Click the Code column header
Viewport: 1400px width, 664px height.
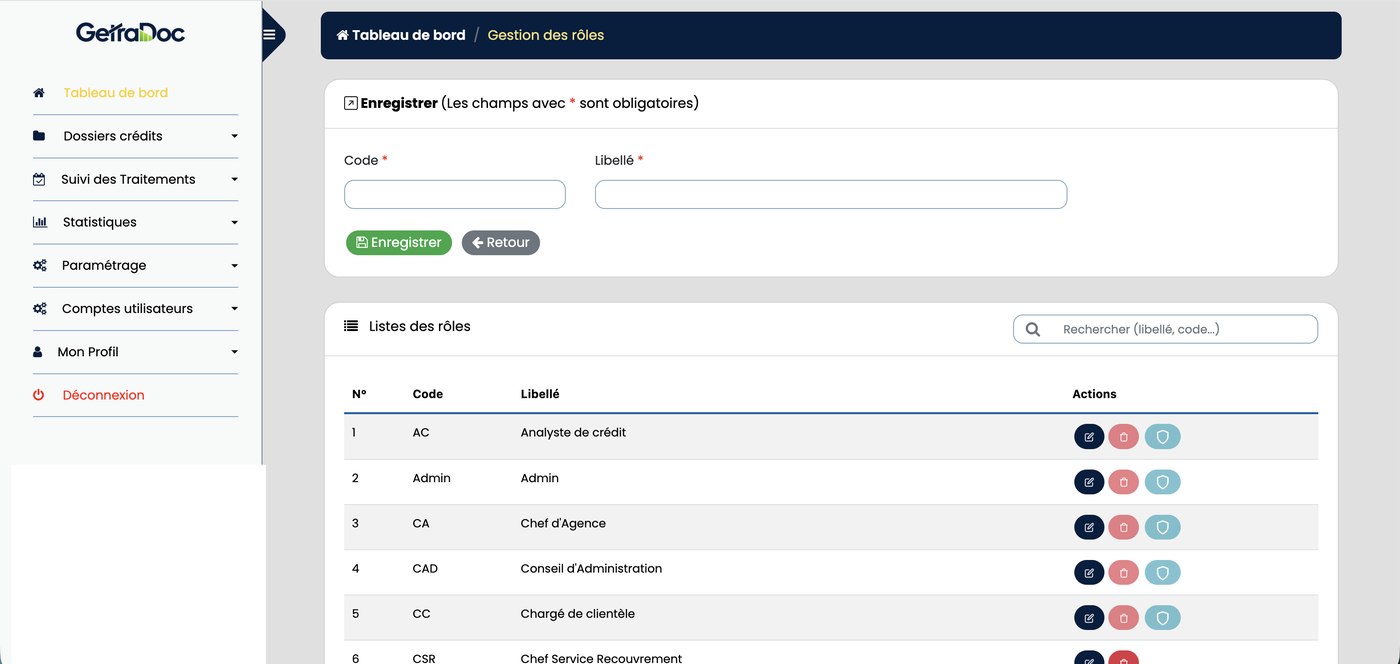point(428,394)
